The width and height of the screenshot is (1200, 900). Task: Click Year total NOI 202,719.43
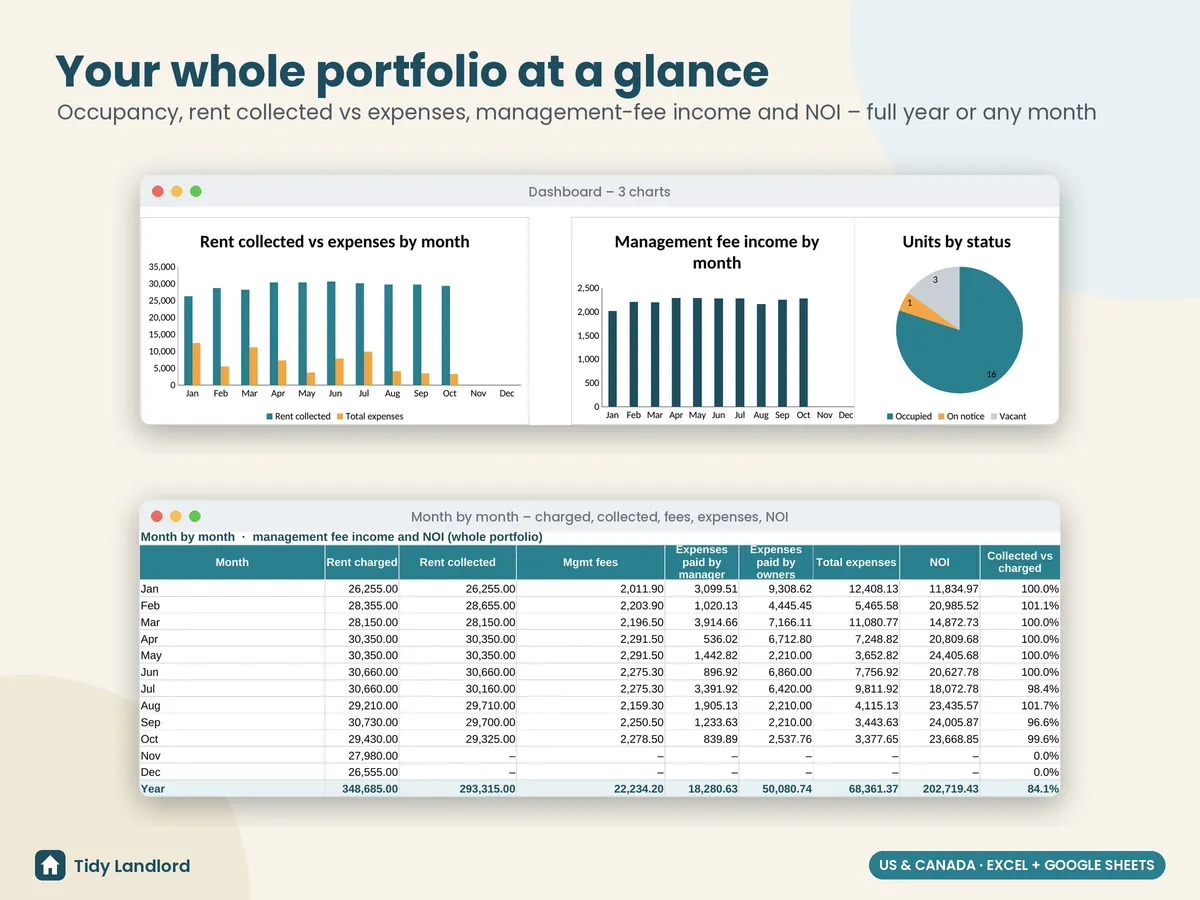(940, 788)
